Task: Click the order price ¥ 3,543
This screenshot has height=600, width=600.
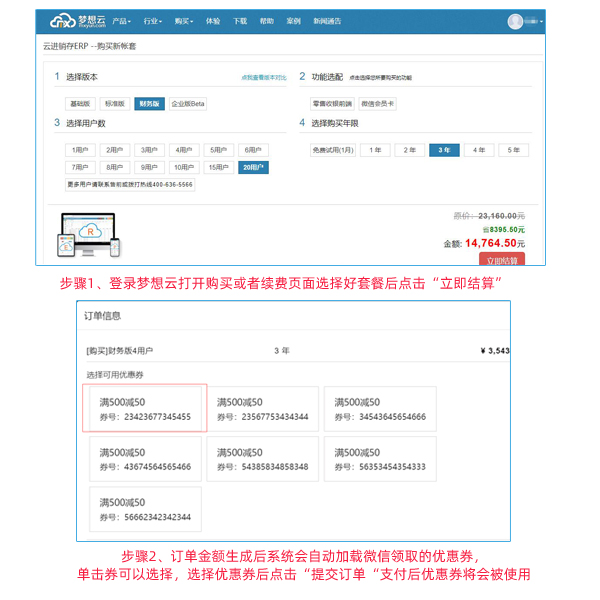Action: tap(495, 351)
